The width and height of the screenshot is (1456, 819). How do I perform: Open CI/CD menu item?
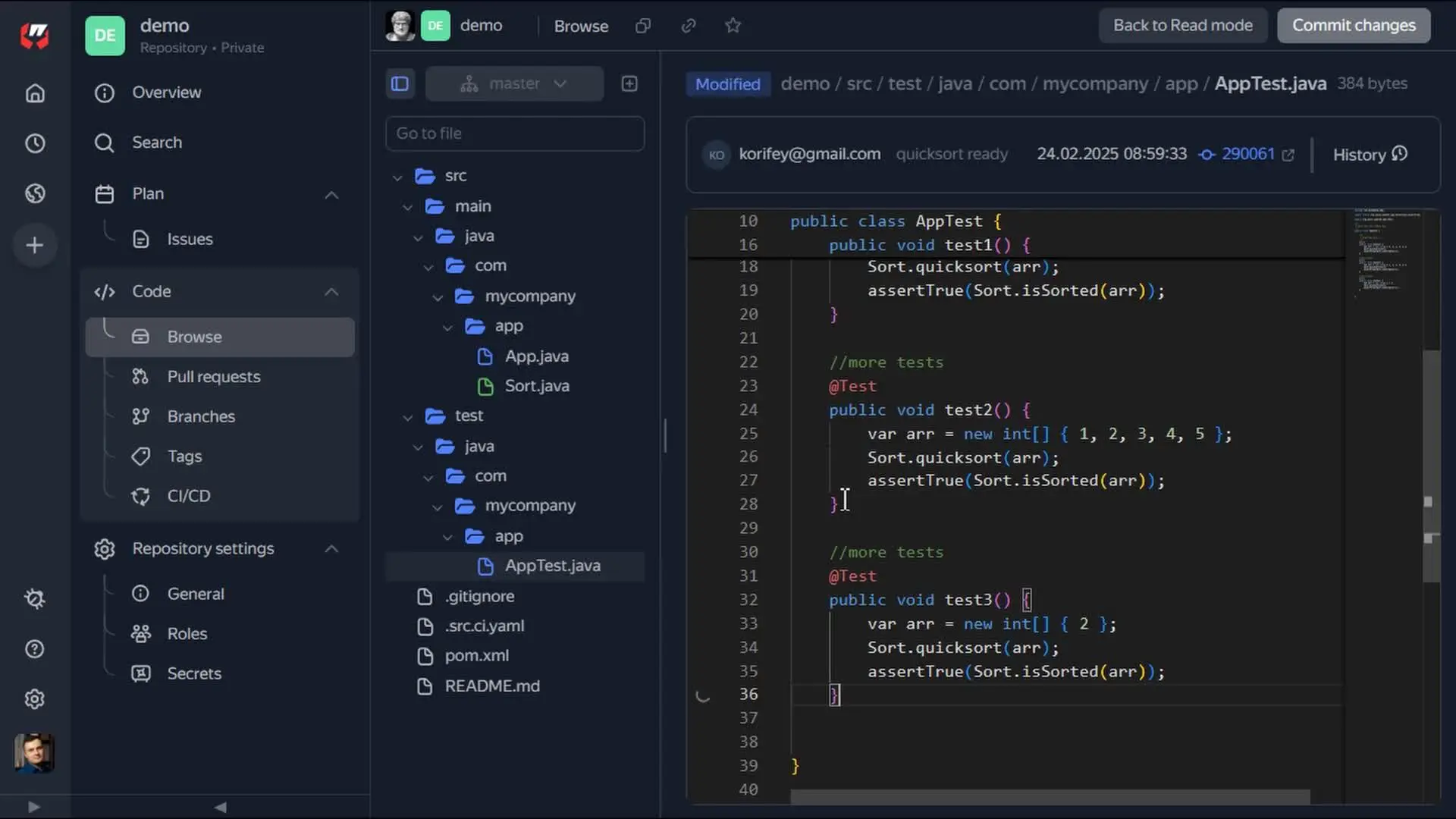coord(188,496)
